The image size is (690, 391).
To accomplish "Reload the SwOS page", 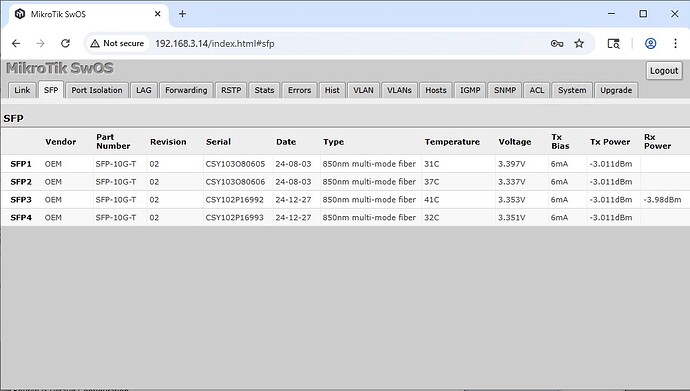I will (x=66, y=44).
